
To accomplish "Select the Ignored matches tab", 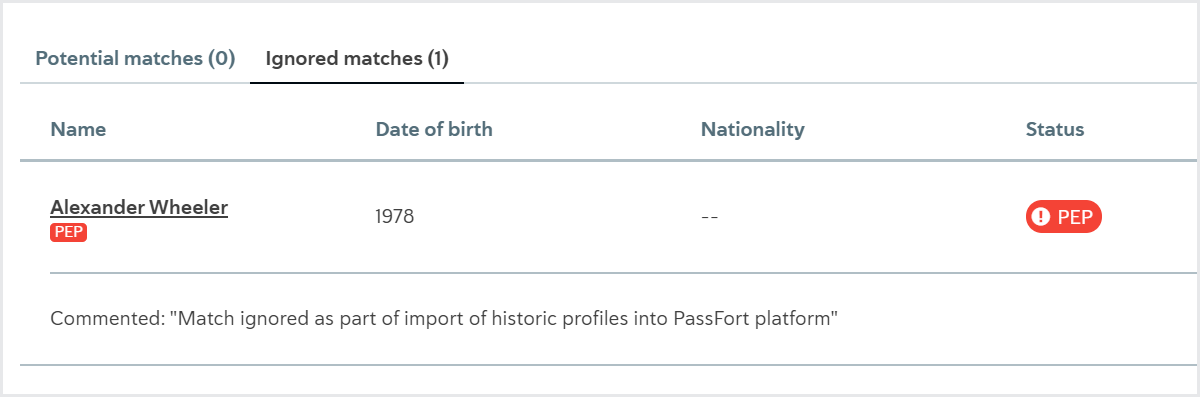I will (x=357, y=59).
